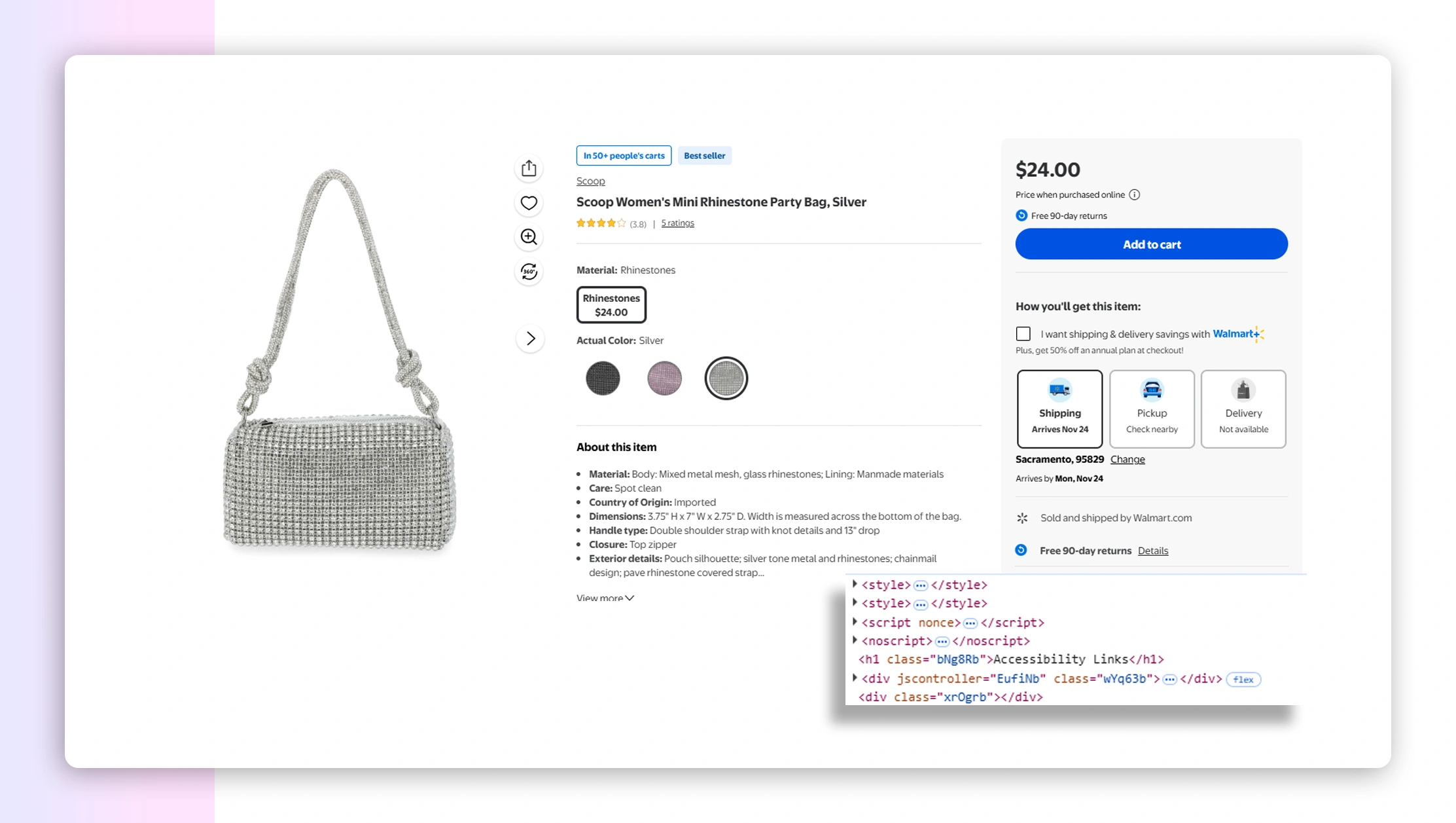This screenshot has height=823, width=1456.
Task: Select the Shipping truck option
Action: pyautogui.click(x=1059, y=409)
